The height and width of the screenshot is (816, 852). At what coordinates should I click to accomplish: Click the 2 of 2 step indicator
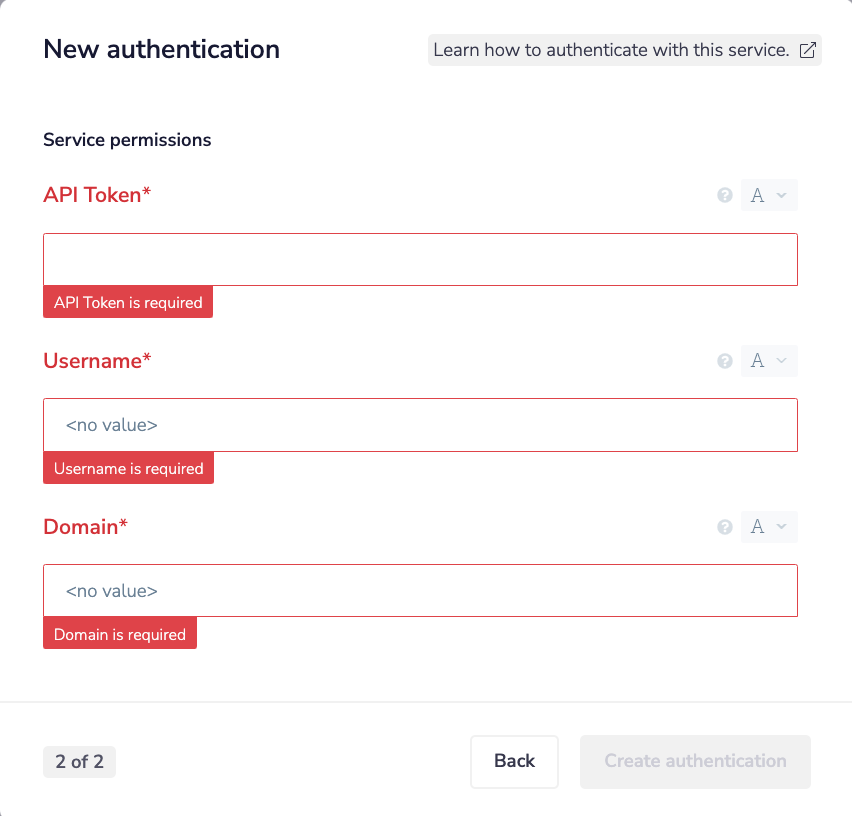[x=79, y=761]
